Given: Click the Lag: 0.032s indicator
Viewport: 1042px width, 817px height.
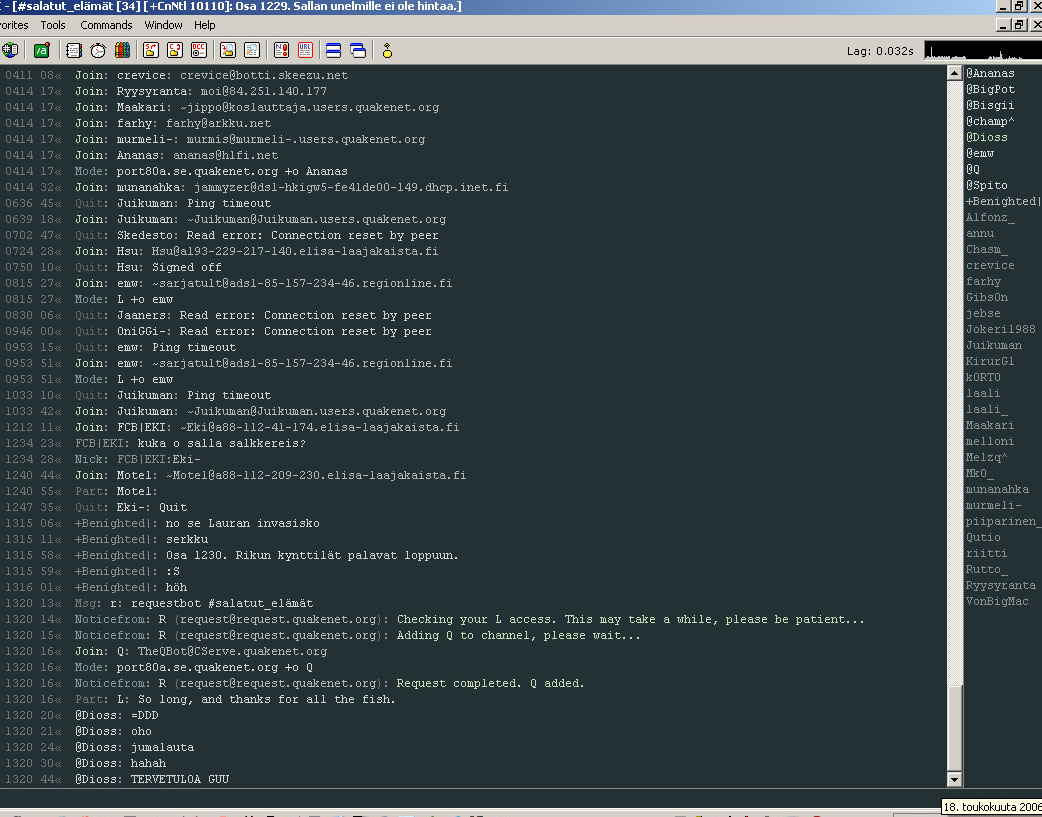Looking at the screenshot, I should [x=880, y=51].
